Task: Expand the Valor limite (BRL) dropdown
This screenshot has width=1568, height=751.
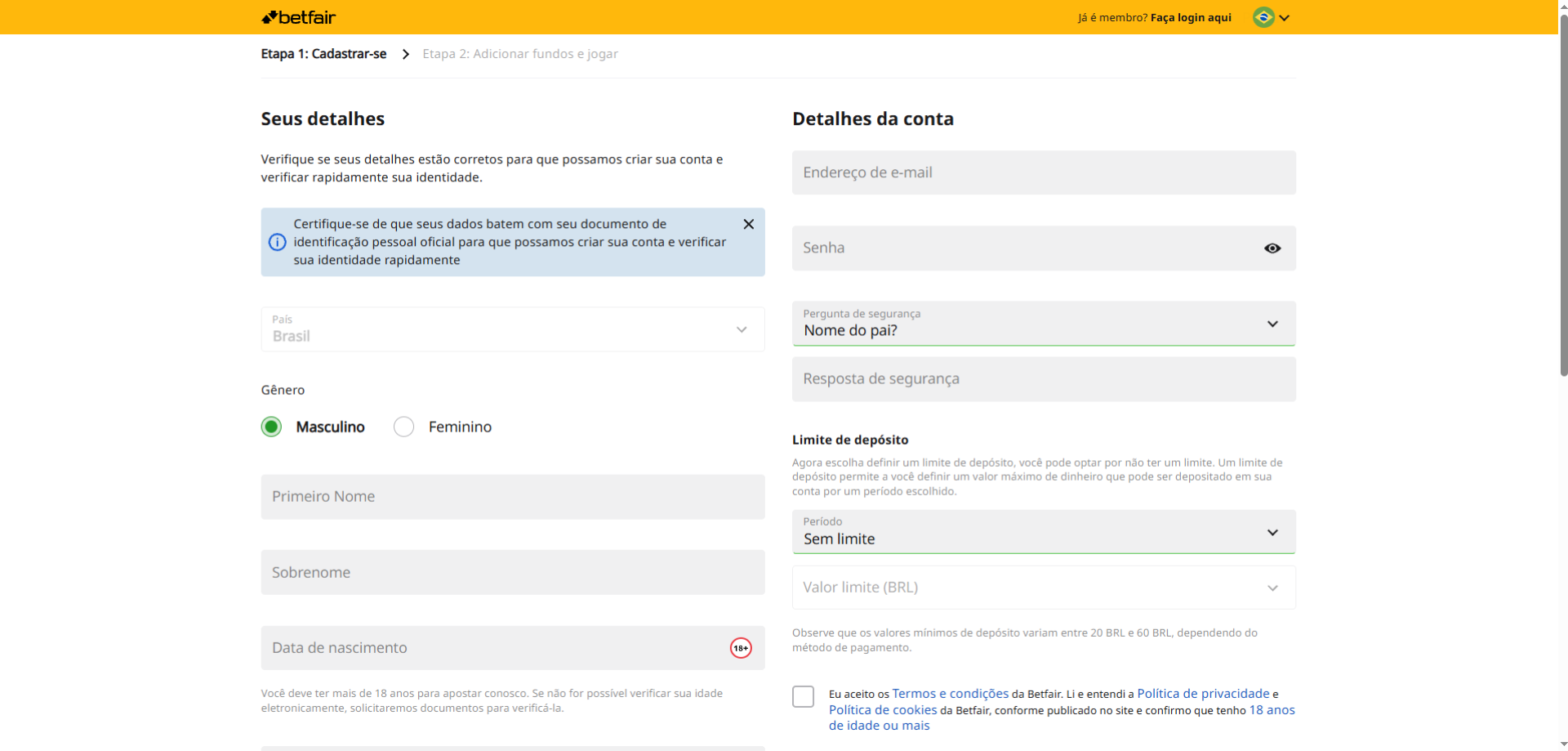Action: coord(1043,588)
